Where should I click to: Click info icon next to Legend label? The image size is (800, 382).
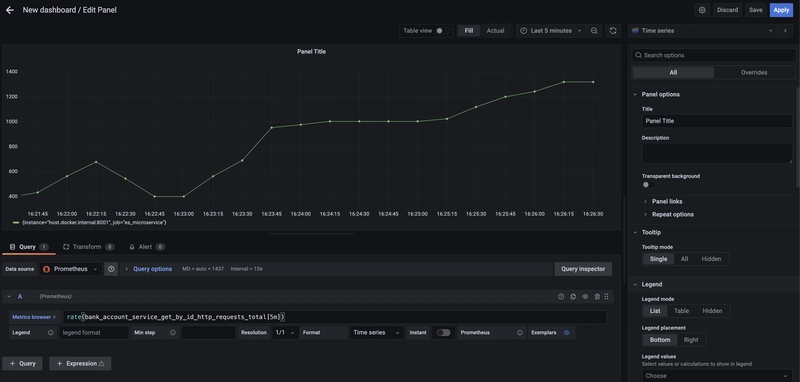(51, 333)
